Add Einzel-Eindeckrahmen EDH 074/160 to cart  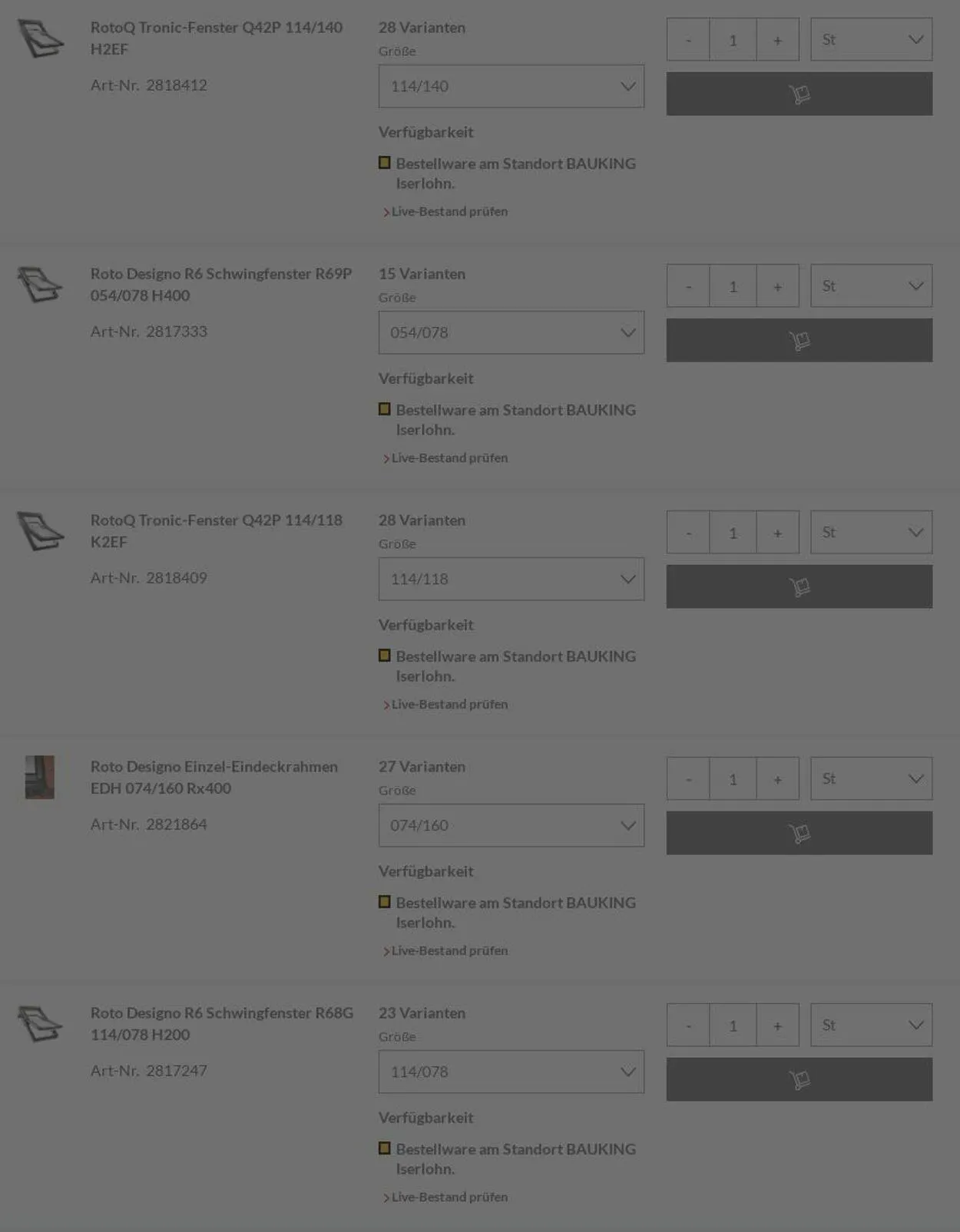point(799,833)
